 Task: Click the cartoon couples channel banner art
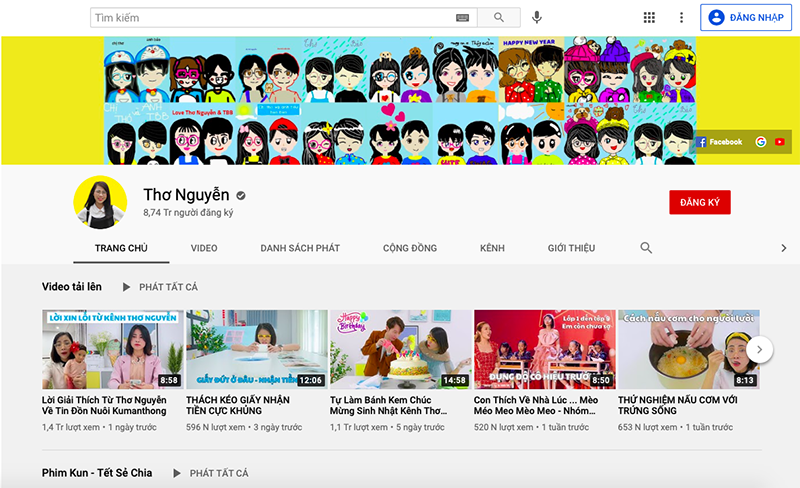[400, 101]
